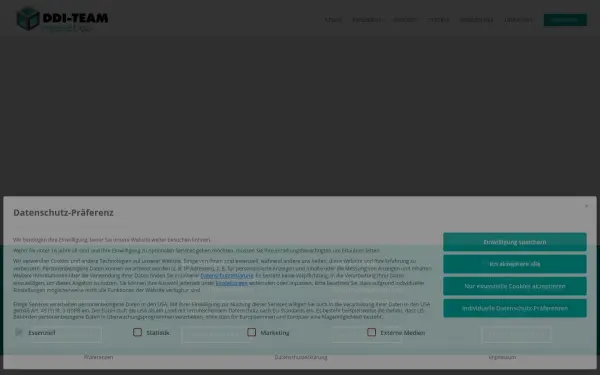Click the green button in header navigation
600x375 pixels.
click(x=565, y=20)
